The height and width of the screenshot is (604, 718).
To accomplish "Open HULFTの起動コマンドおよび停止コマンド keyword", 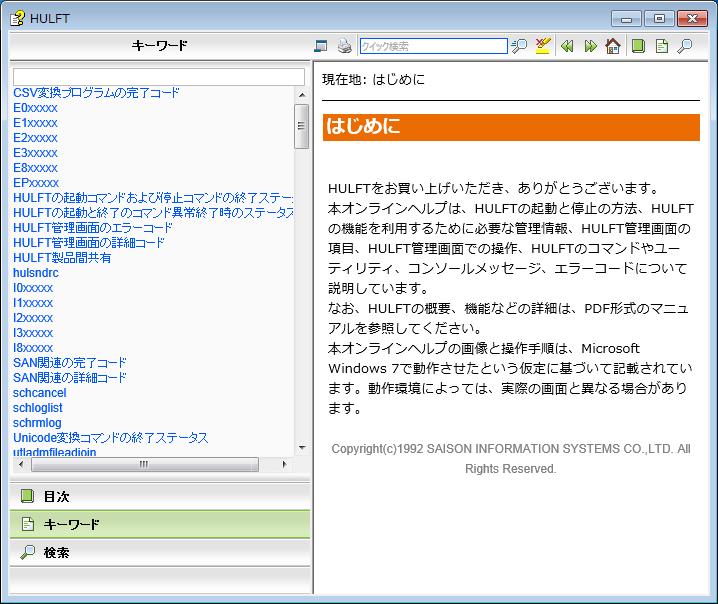I will tap(153, 198).
